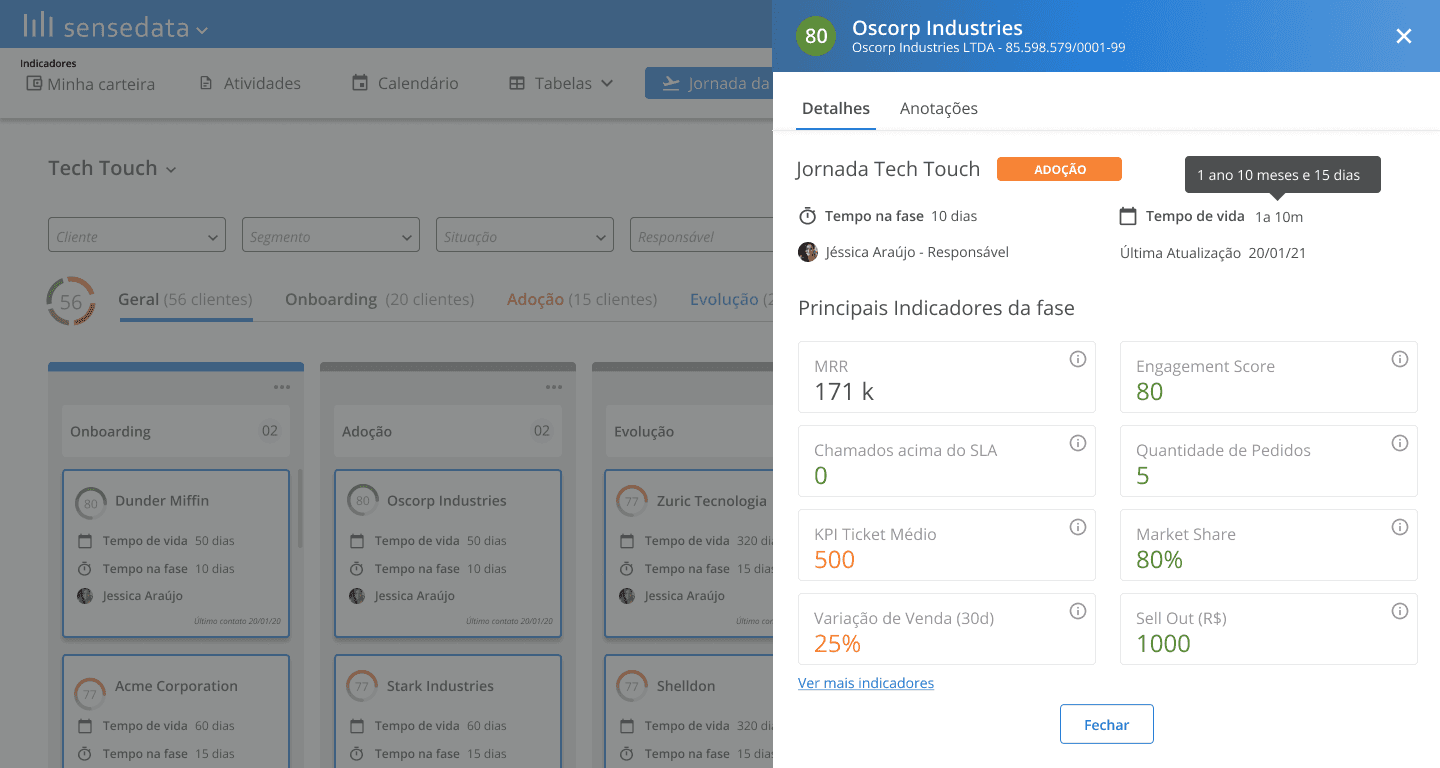The image size is (1440, 768).
Task: Click the Minha carteira wallet icon
Action: (x=34, y=83)
